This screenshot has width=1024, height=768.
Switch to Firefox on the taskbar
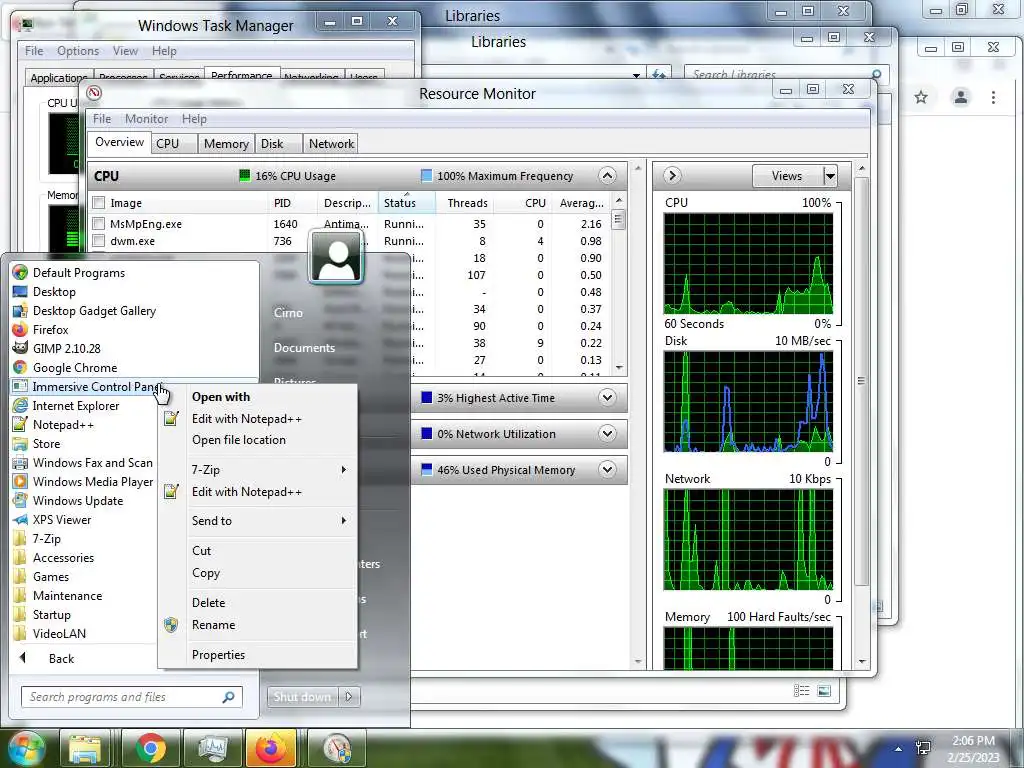pos(271,748)
